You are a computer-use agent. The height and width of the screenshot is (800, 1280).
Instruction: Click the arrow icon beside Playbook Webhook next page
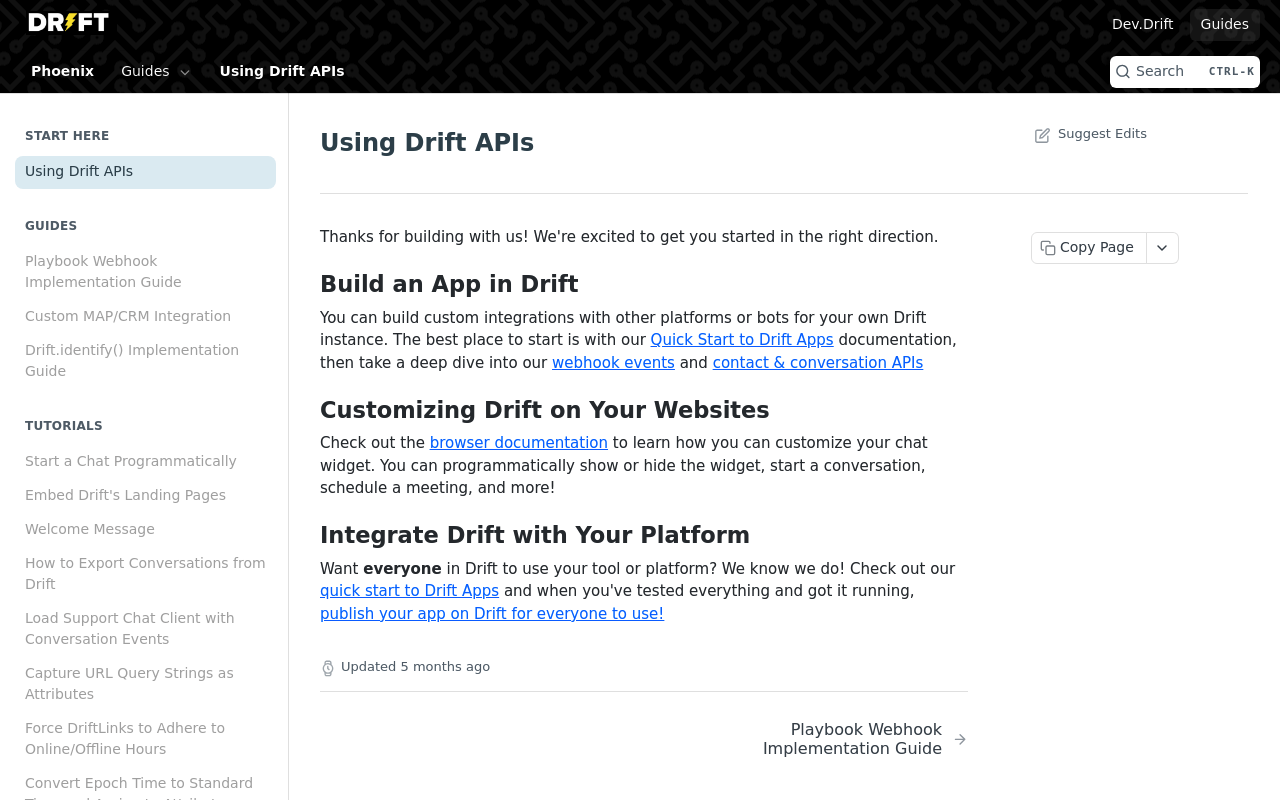pyautogui.click(x=960, y=740)
